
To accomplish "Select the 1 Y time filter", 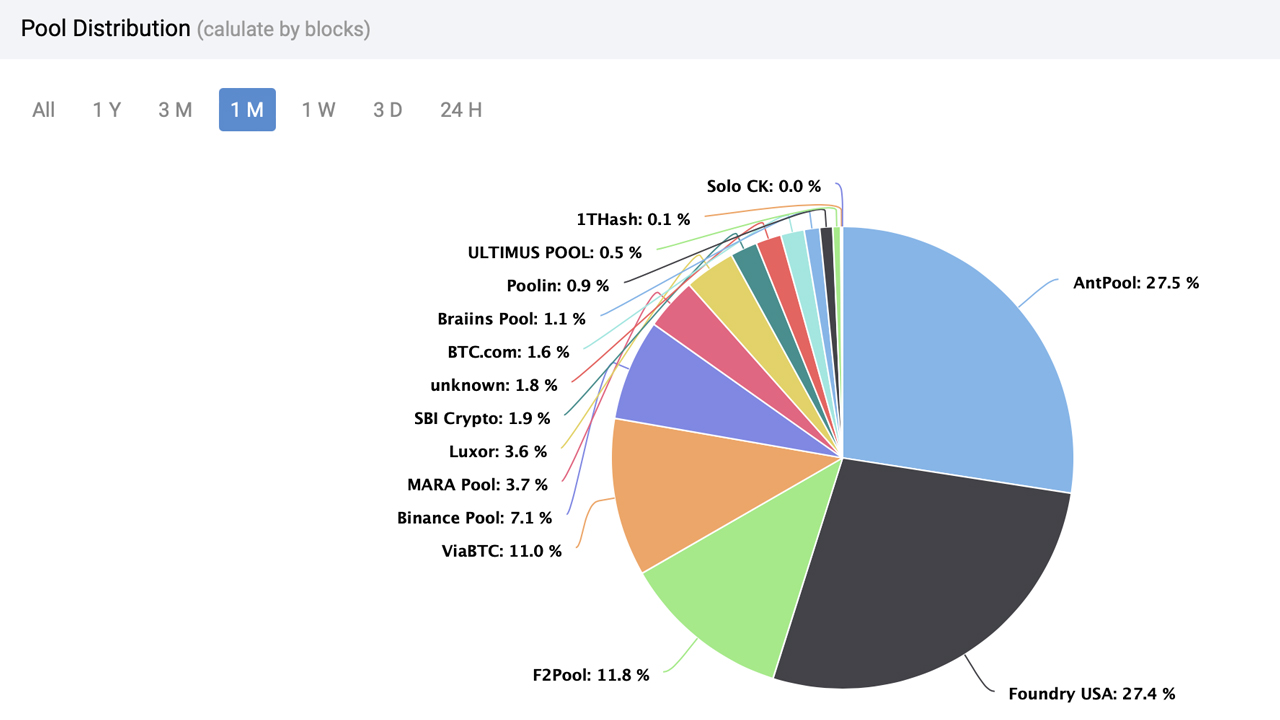I will click(107, 110).
